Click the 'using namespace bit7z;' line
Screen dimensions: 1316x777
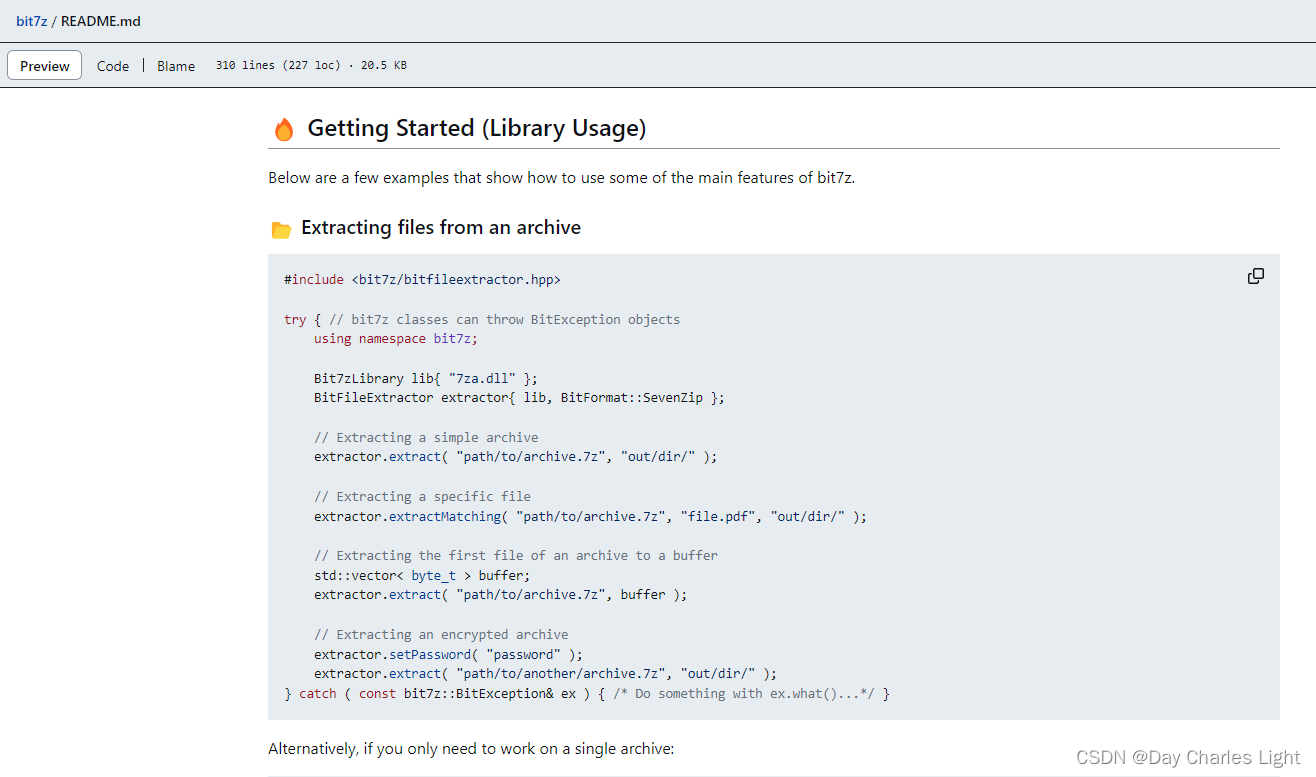(396, 339)
